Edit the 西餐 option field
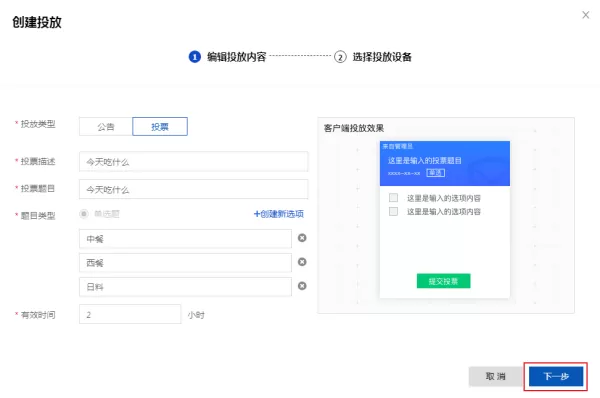 tap(185, 263)
